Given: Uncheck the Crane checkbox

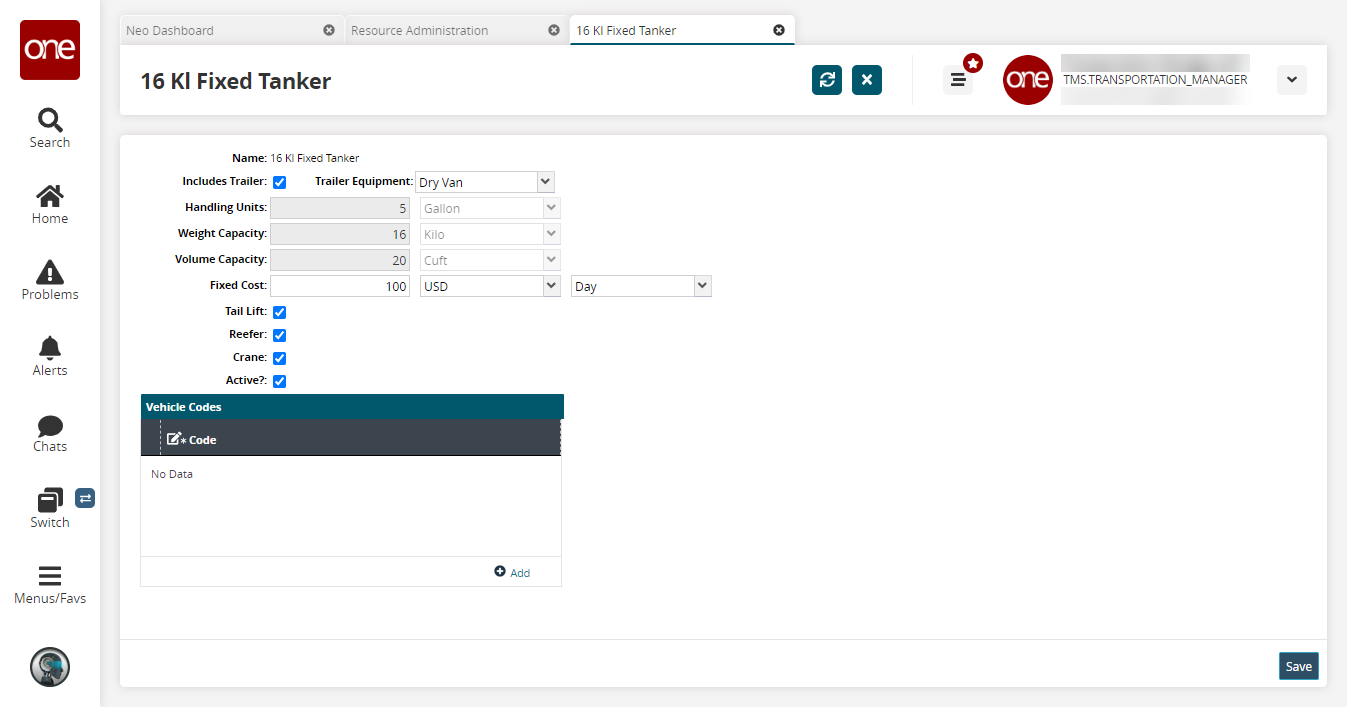Looking at the screenshot, I should (280, 358).
